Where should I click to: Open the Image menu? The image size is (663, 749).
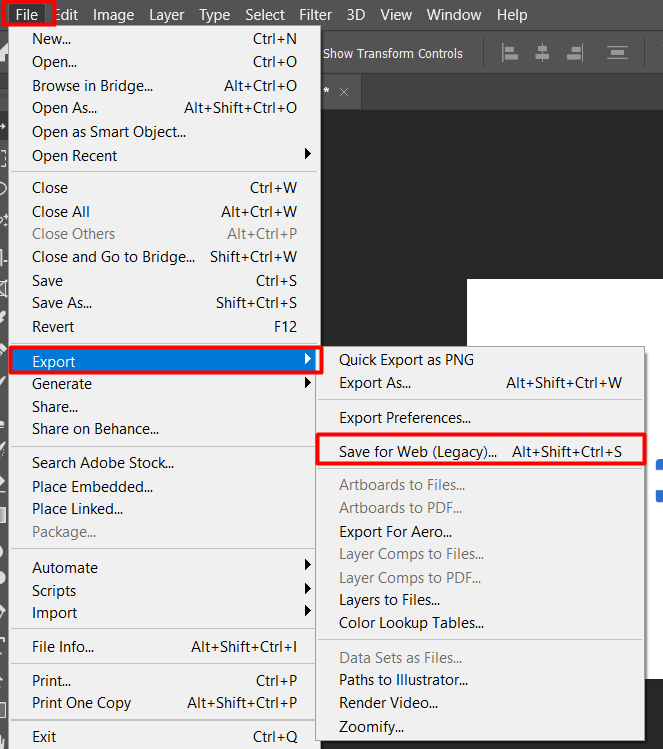coord(113,15)
